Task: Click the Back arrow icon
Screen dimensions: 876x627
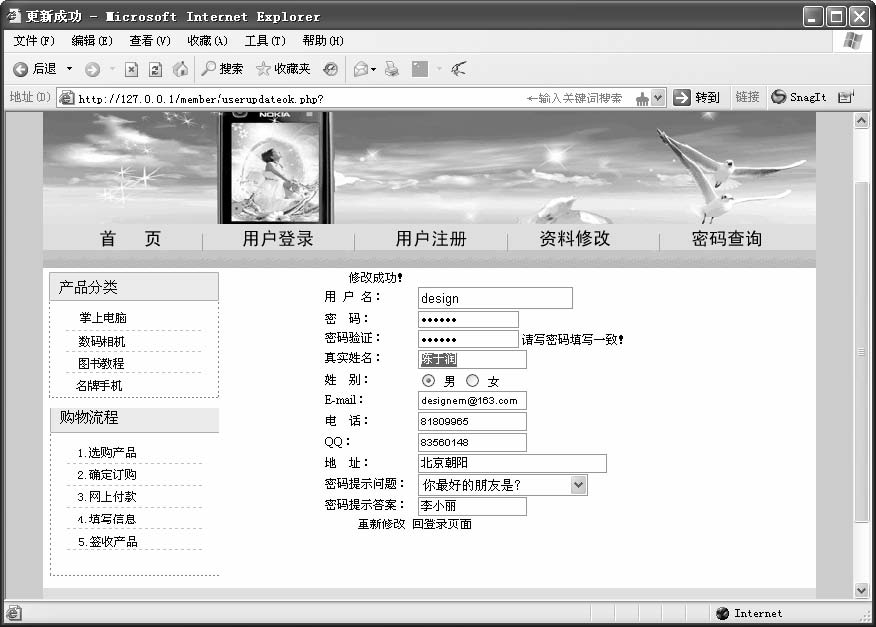Action: pos(20,69)
